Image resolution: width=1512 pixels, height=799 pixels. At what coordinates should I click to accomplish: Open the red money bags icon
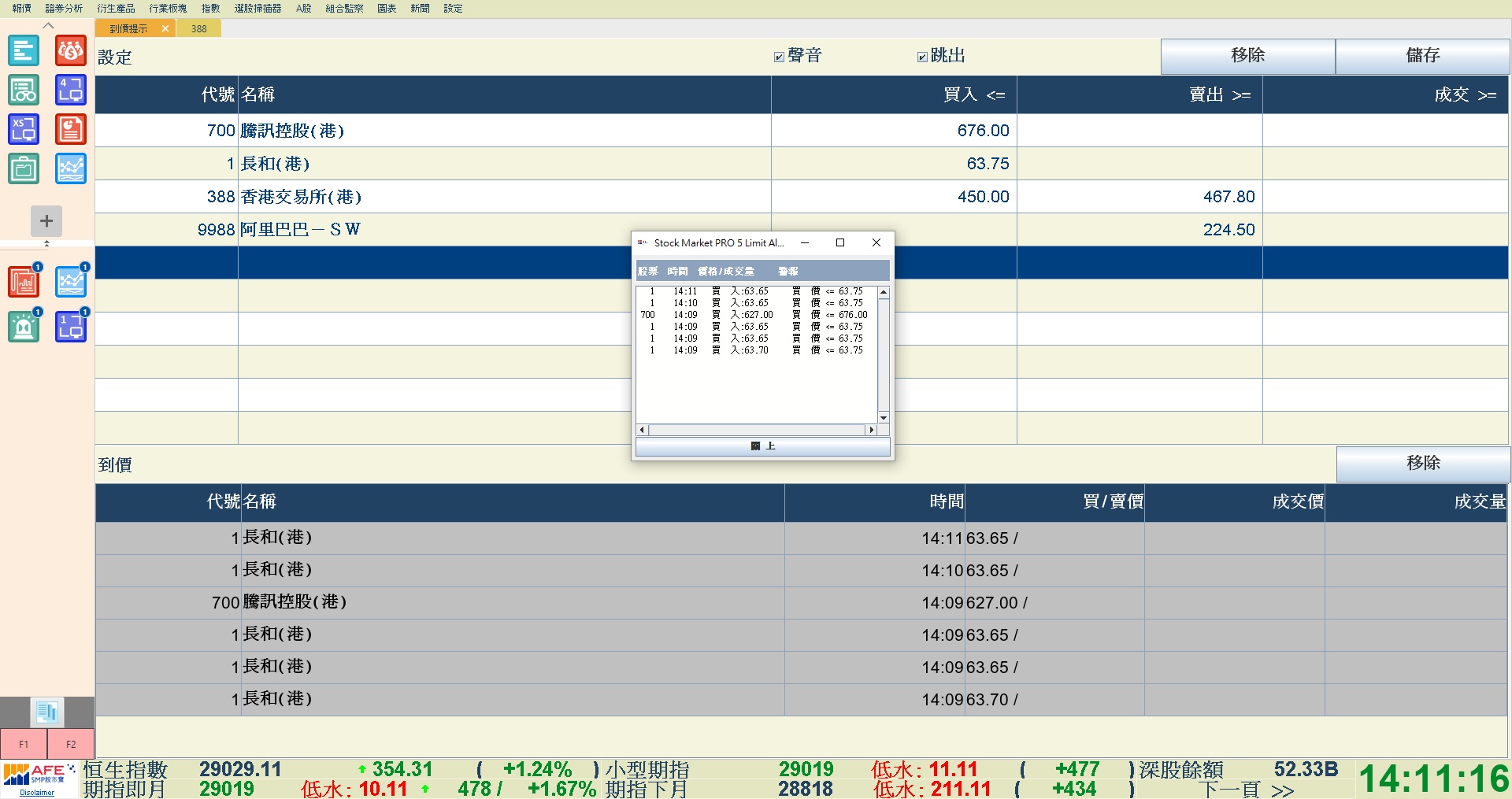click(x=71, y=51)
